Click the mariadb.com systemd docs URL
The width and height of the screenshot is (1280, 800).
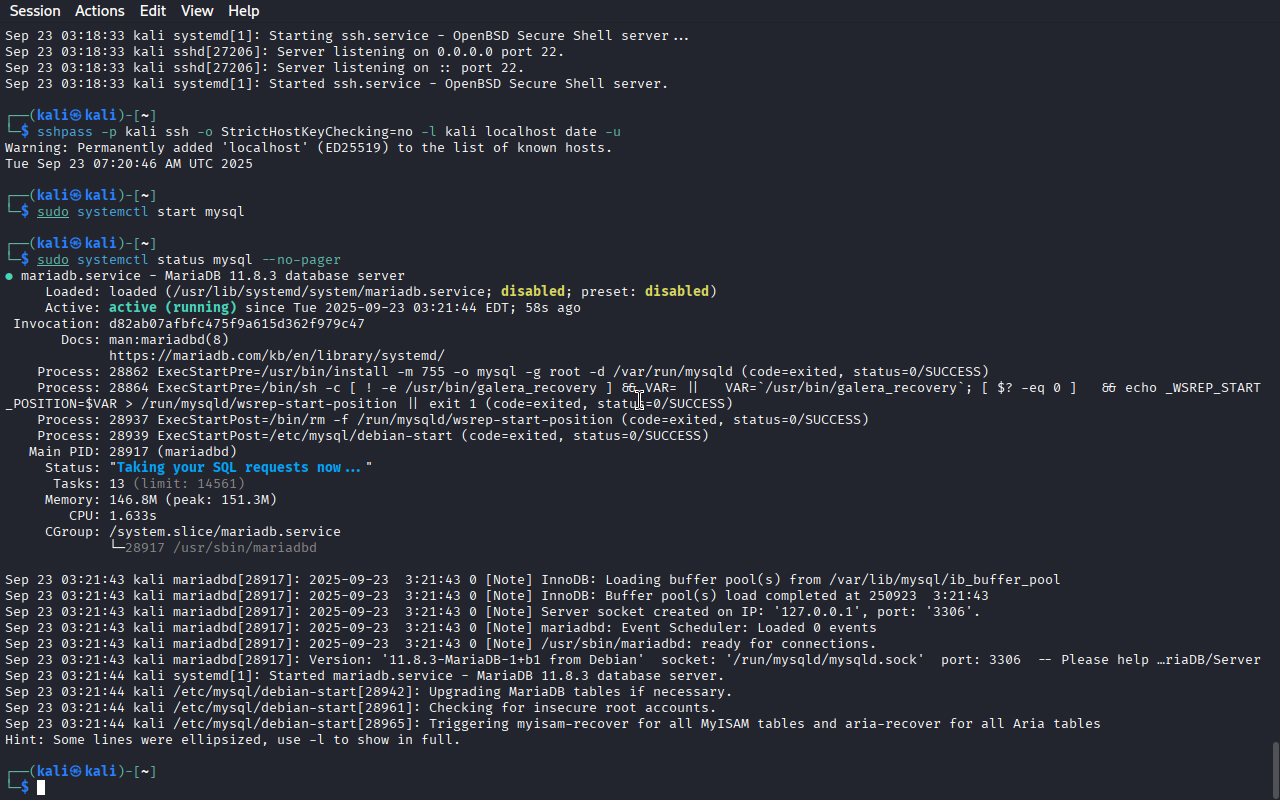click(x=276, y=355)
